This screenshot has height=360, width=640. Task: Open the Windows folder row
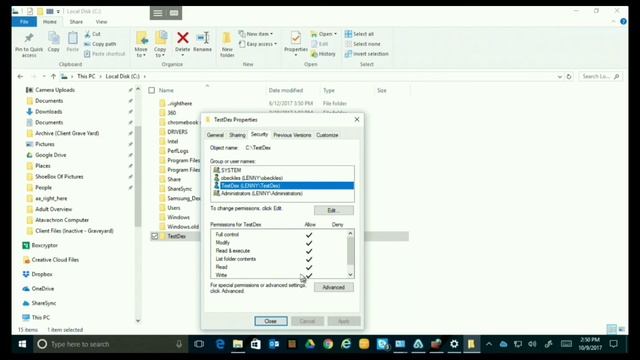click(x=178, y=217)
